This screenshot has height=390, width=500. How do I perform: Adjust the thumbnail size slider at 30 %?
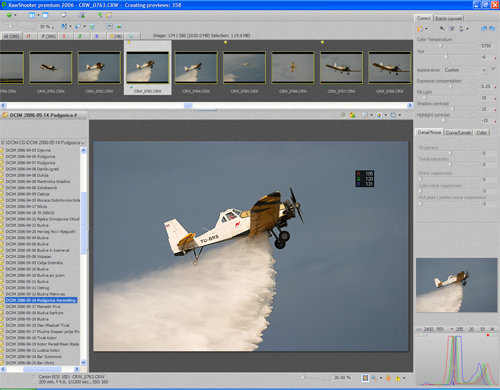10,26
